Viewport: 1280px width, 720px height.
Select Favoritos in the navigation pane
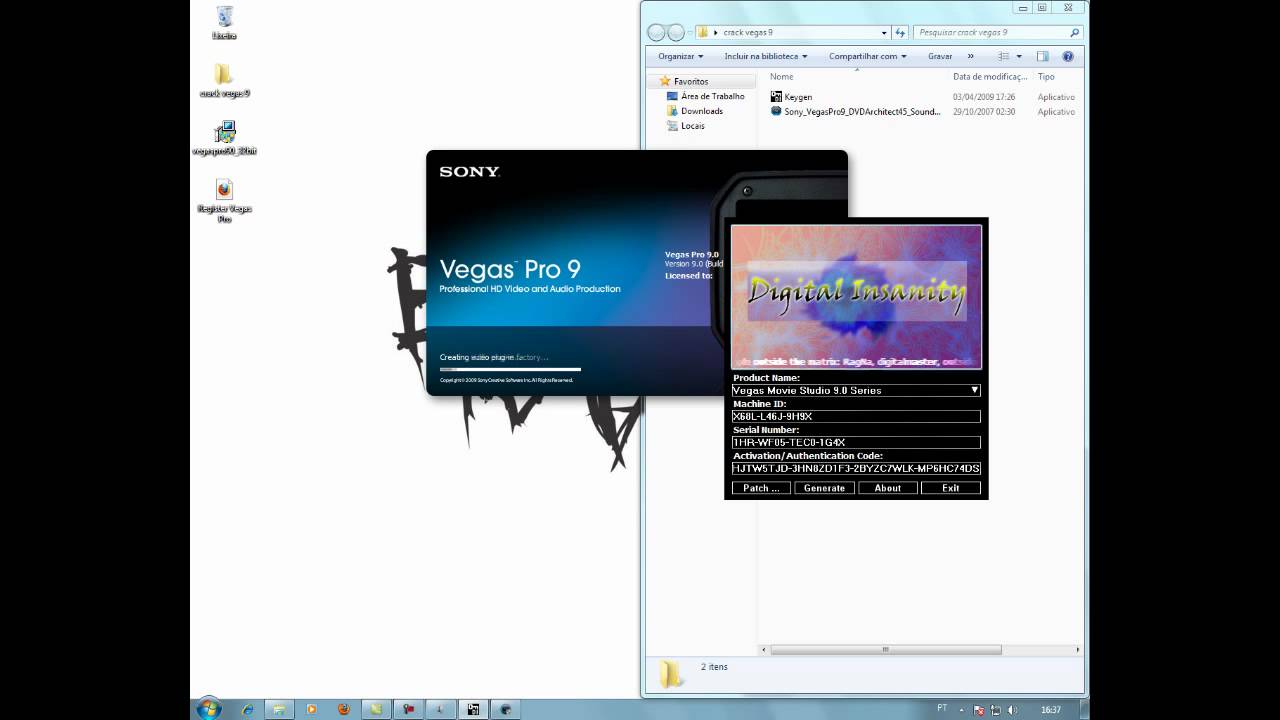pyautogui.click(x=690, y=81)
